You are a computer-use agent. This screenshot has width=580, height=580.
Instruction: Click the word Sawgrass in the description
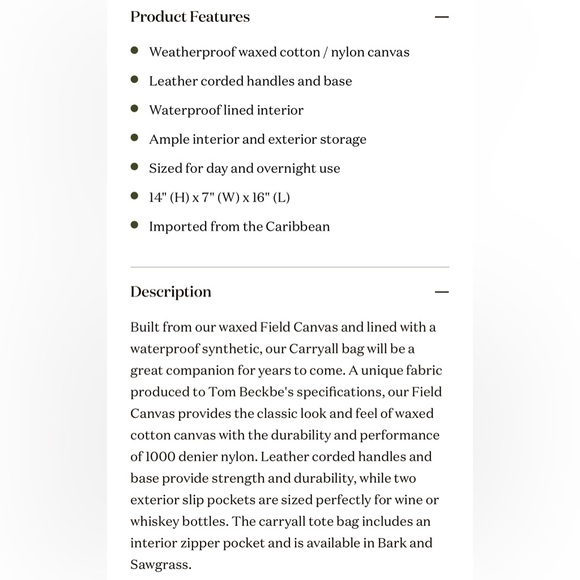coord(161,565)
